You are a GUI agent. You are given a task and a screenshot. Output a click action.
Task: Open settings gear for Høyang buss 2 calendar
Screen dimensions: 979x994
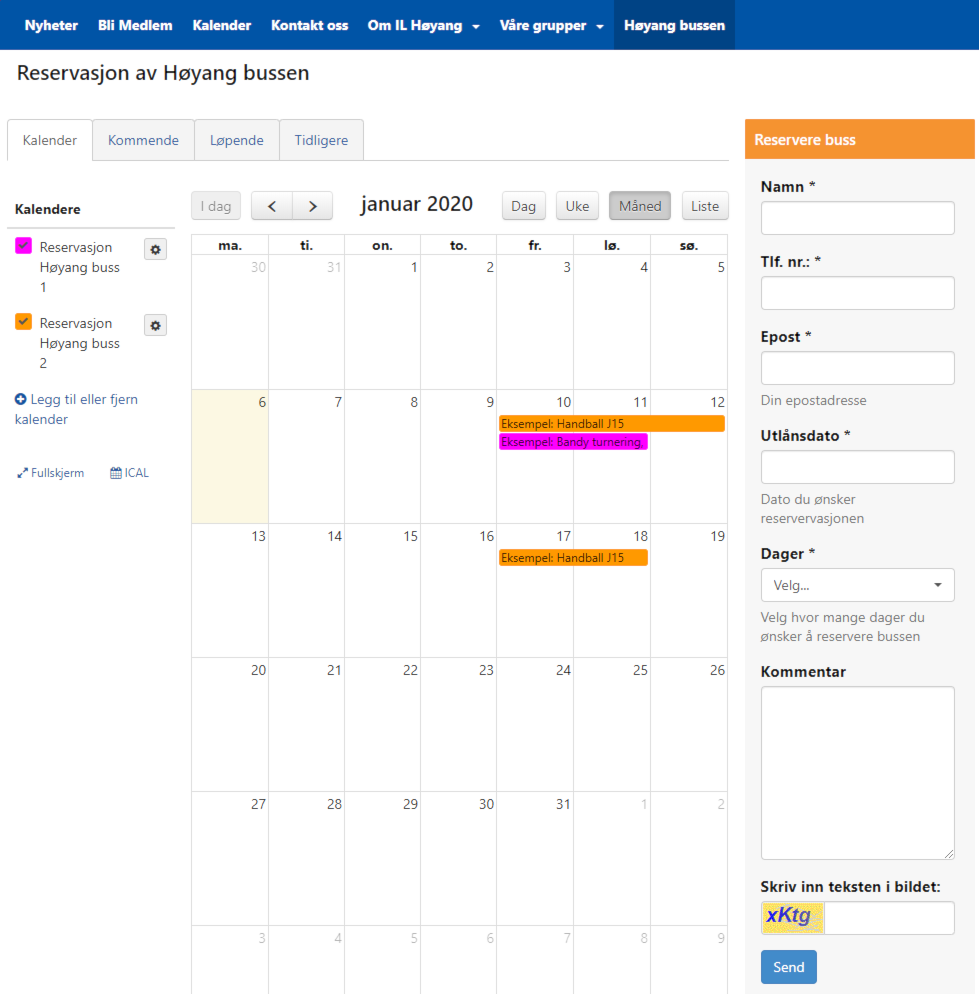pos(155,326)
